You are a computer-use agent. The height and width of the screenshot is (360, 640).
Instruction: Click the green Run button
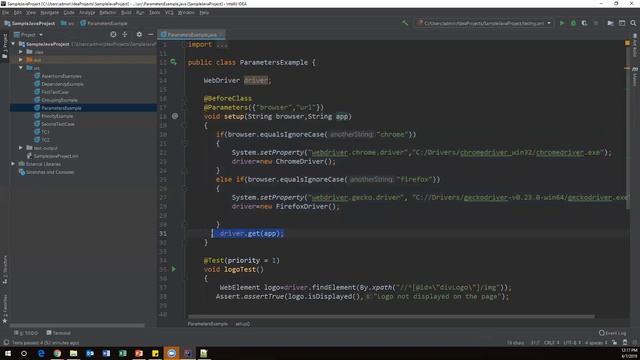pos(562,23)
